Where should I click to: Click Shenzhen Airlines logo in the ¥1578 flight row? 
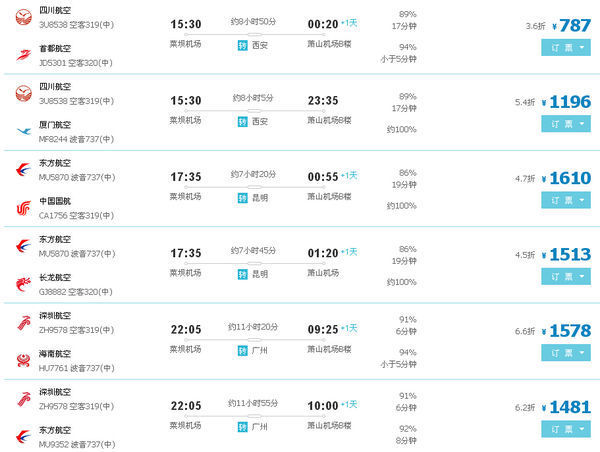click(22, 321)
